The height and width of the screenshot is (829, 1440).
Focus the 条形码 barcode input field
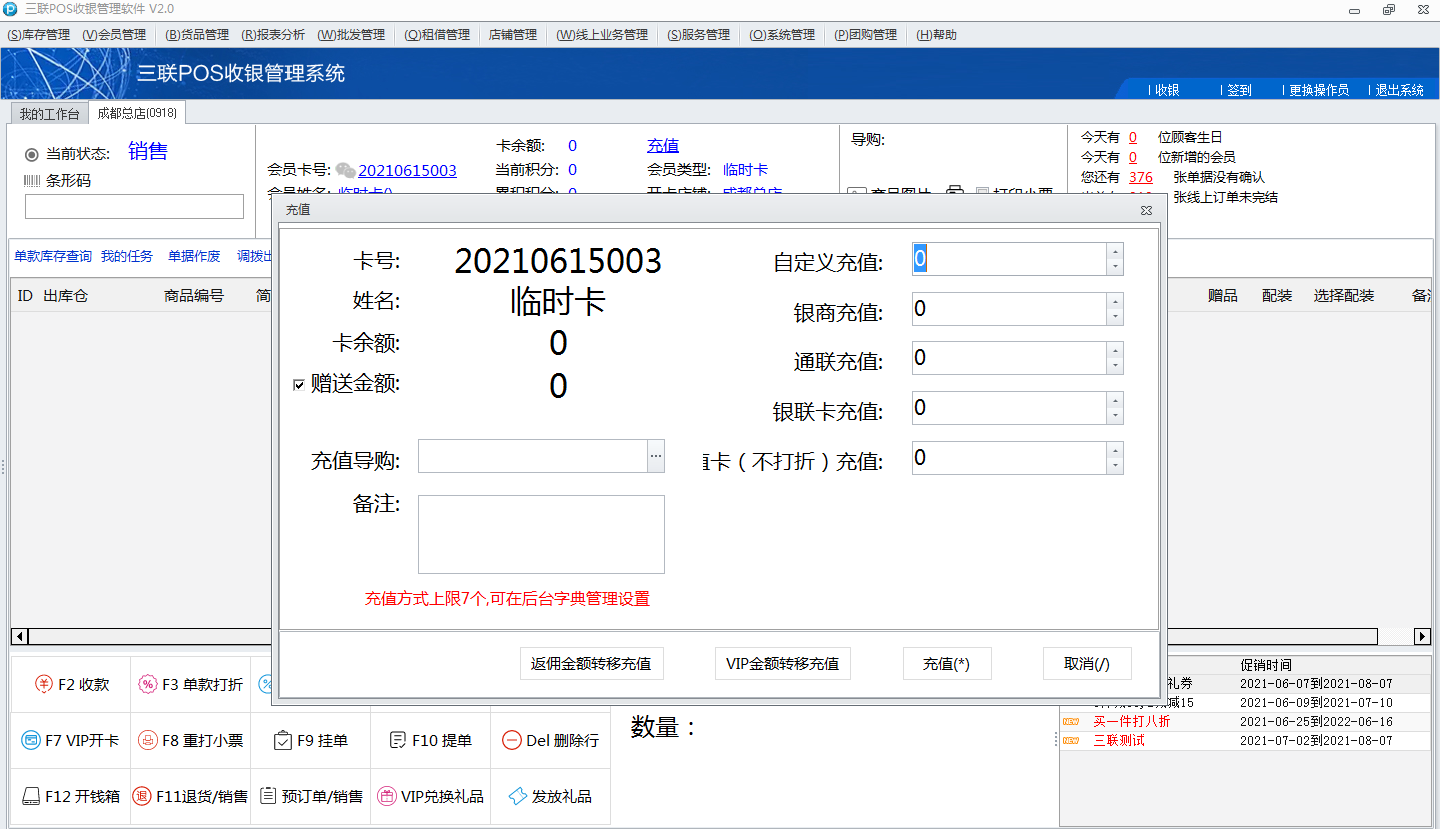[134, 206]
